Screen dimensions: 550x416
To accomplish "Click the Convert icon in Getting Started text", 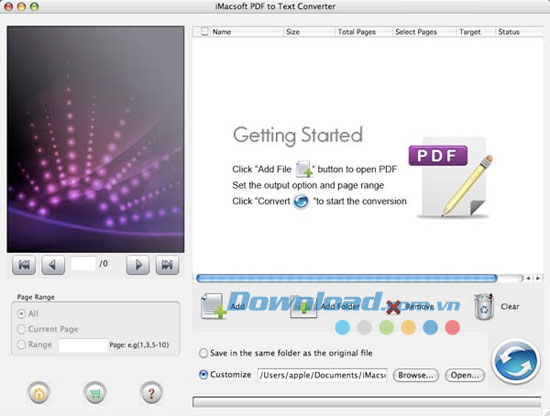I will click(301, 201).
